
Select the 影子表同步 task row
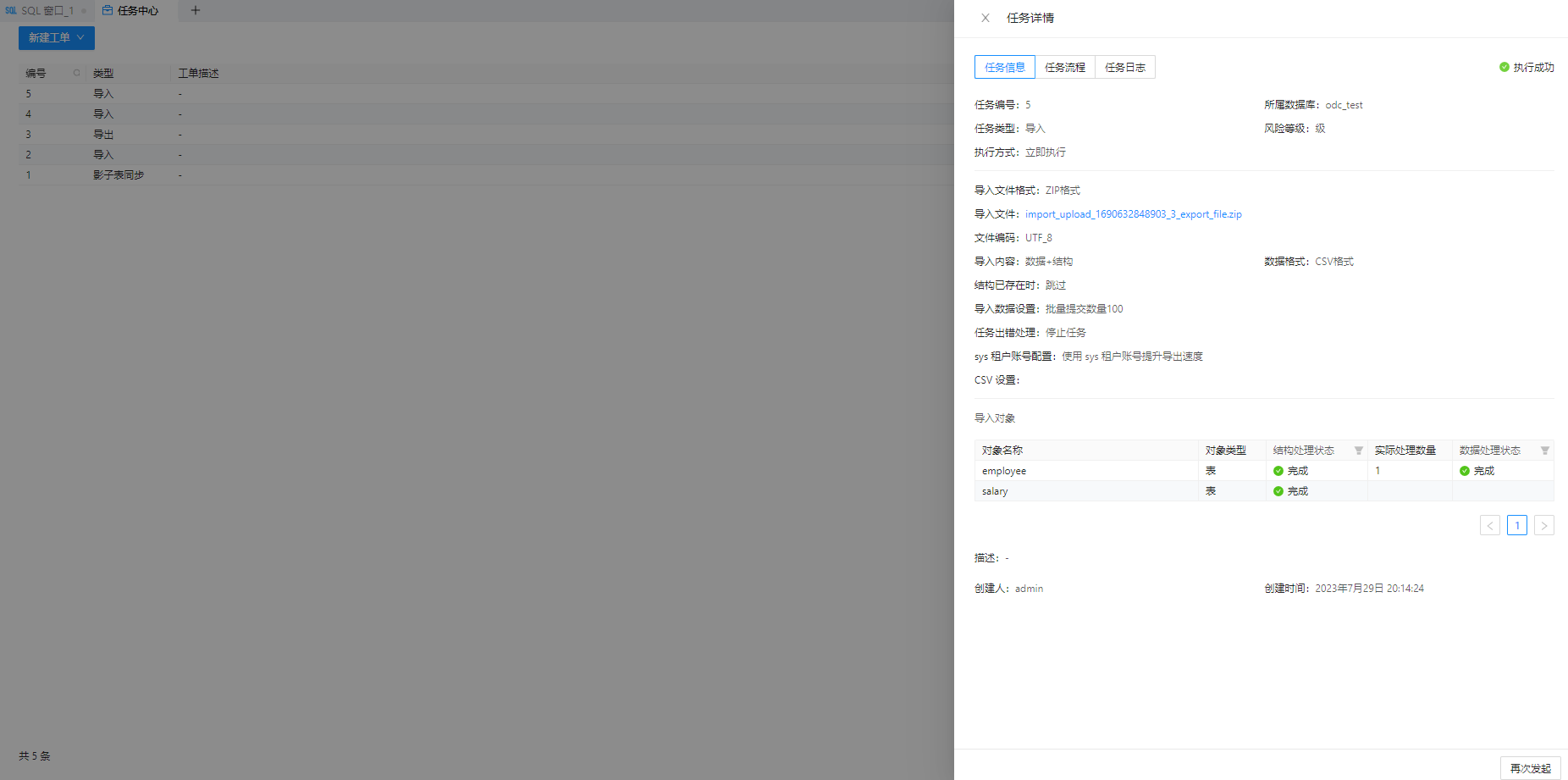click(487, 174)
